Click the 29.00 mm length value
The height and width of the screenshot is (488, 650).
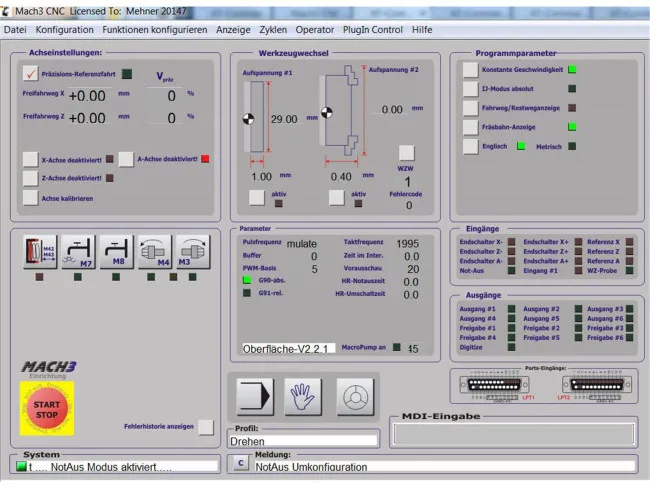pos(284,119)
